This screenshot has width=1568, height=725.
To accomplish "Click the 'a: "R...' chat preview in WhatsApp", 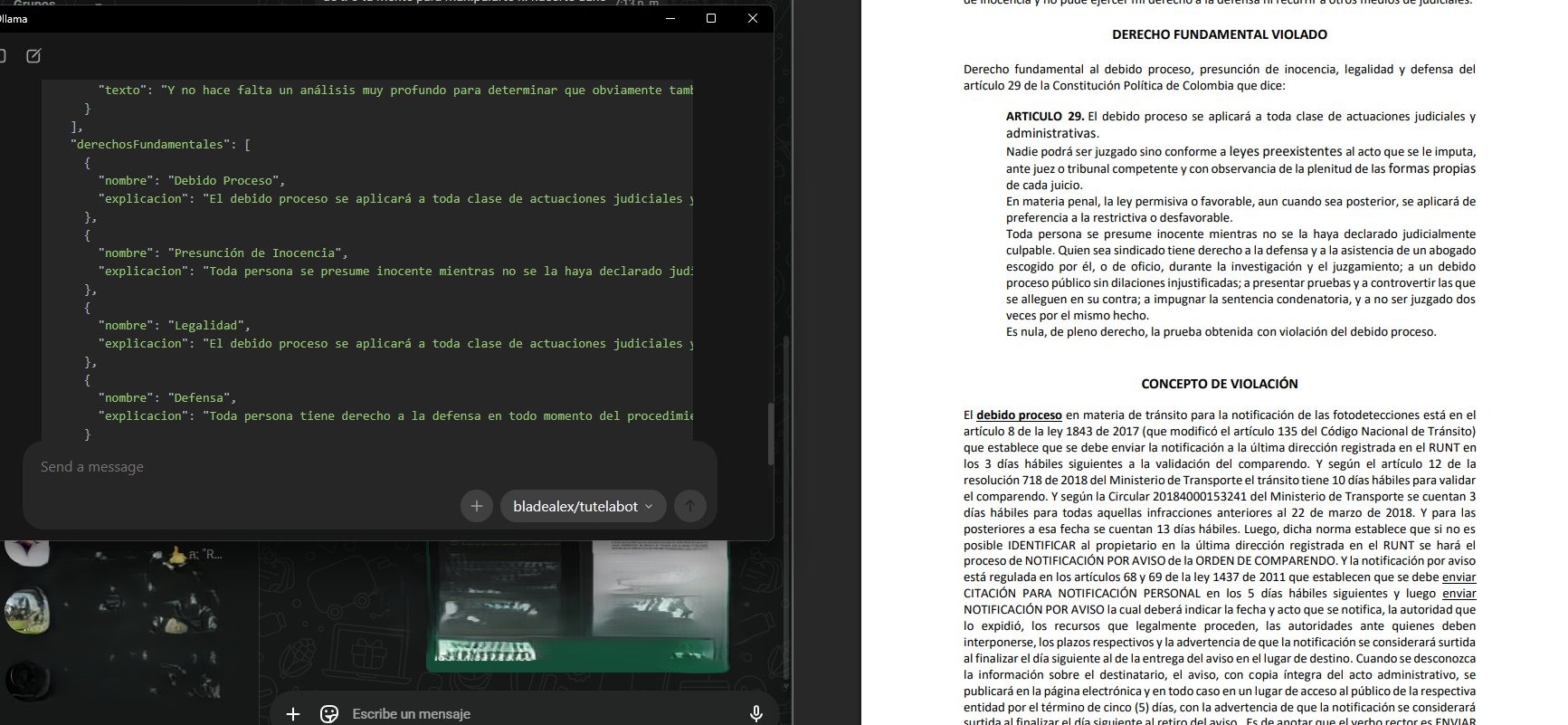I will 205,554.
